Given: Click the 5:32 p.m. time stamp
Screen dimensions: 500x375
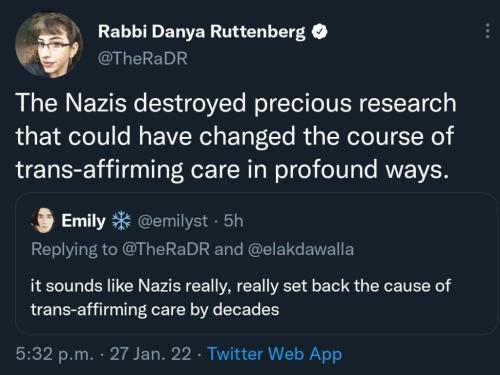Looking at the screenshot, I should coord(55,354).
